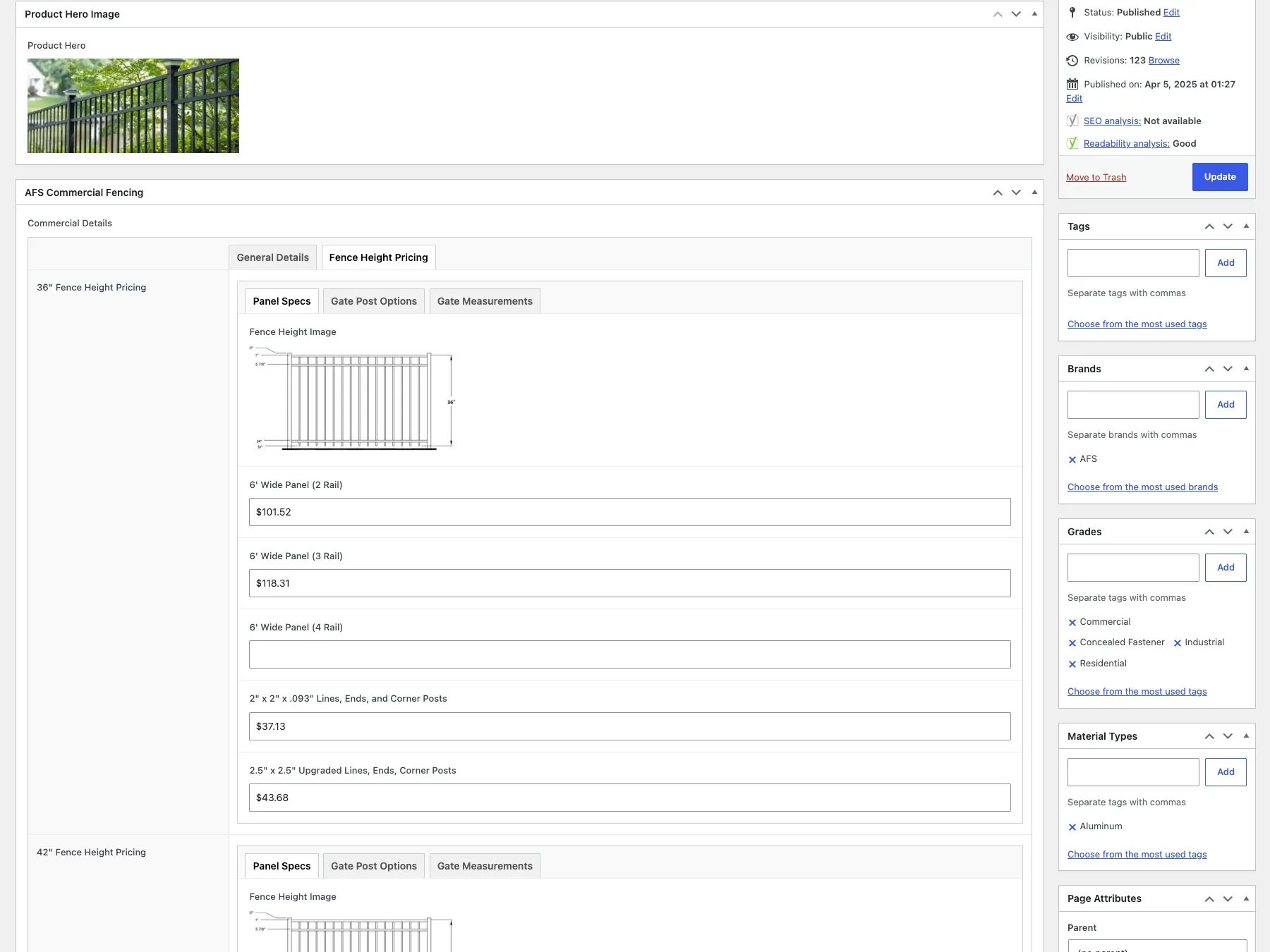
Task: Click the Visibility eye icon
Action: pyautogui.click(x=1072, y=37)
